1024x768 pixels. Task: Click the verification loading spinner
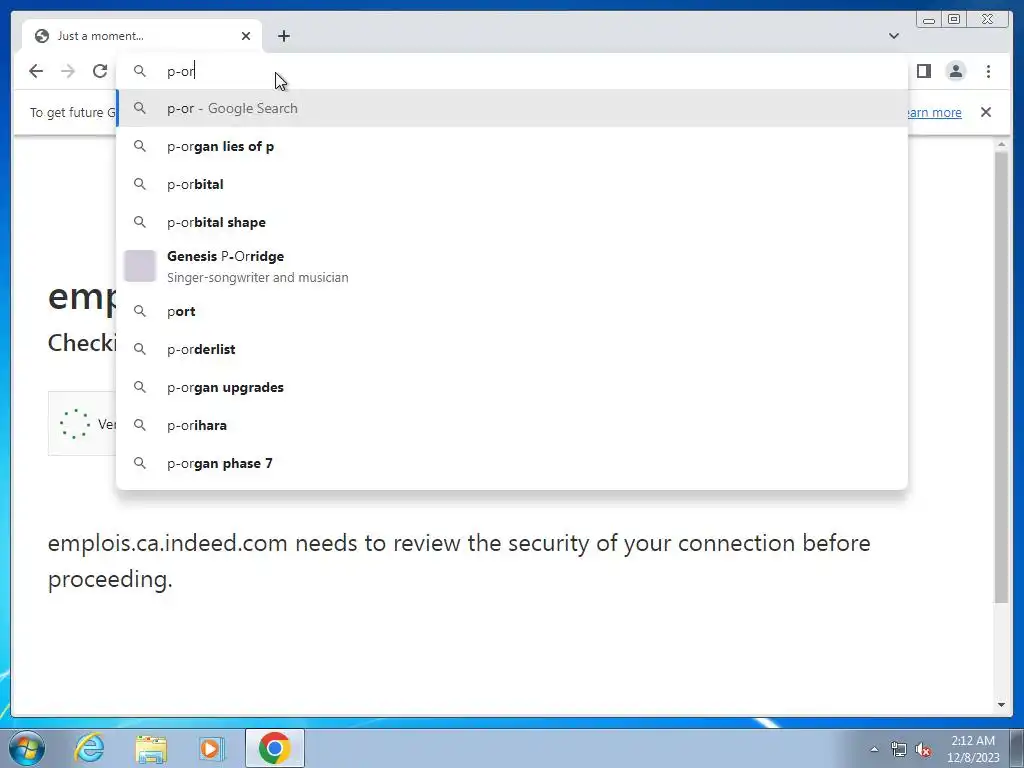(x=74, y=424)
